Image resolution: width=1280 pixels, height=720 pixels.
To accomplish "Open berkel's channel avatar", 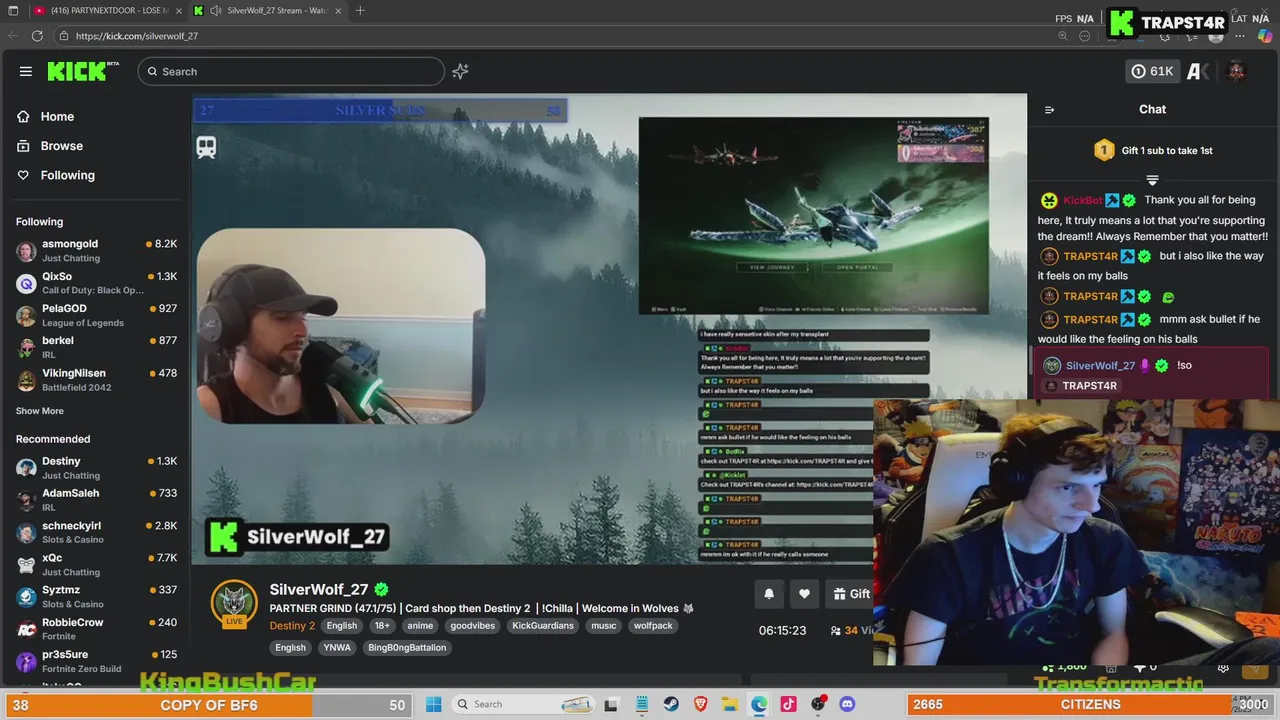I will click(x=26, y=347).
